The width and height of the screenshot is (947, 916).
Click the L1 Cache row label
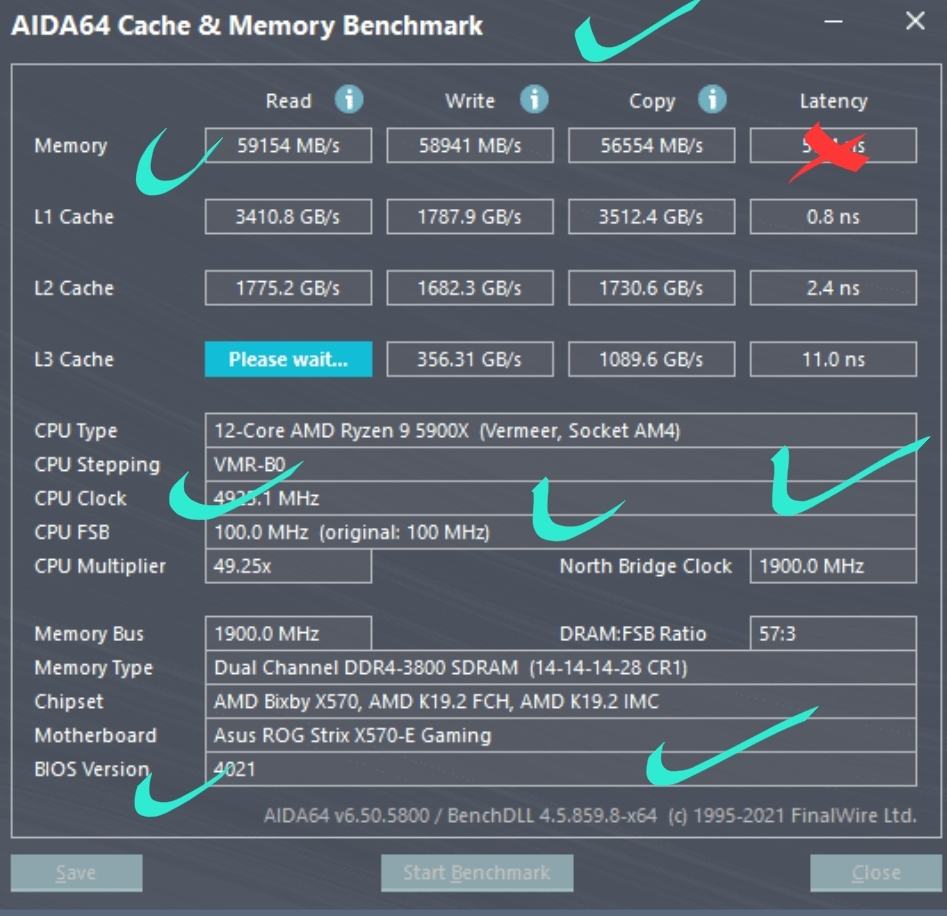74,217
